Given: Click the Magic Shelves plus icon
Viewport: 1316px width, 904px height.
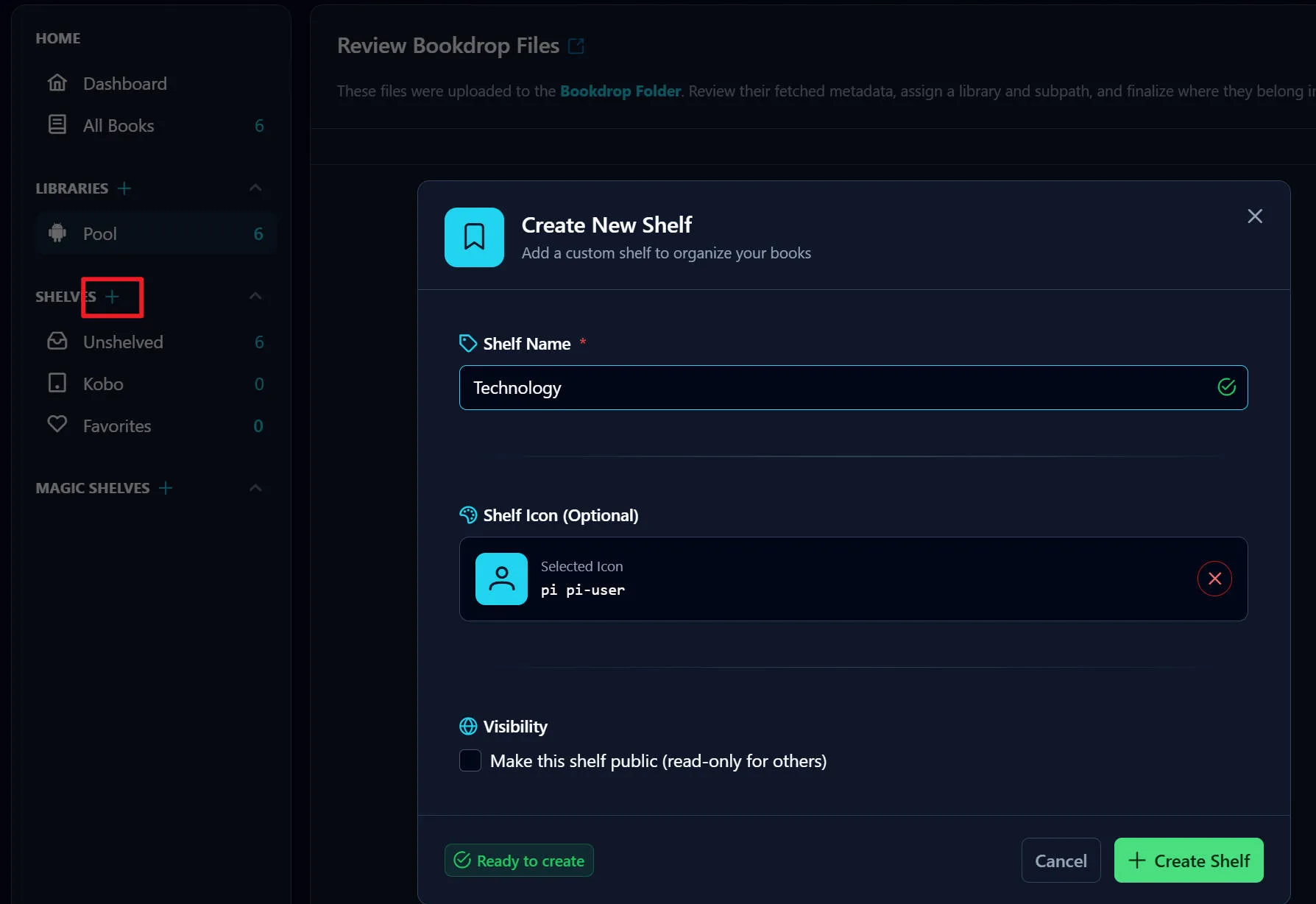Looking at the screenshot, I should pyautogui.click(x=166, y=488).
